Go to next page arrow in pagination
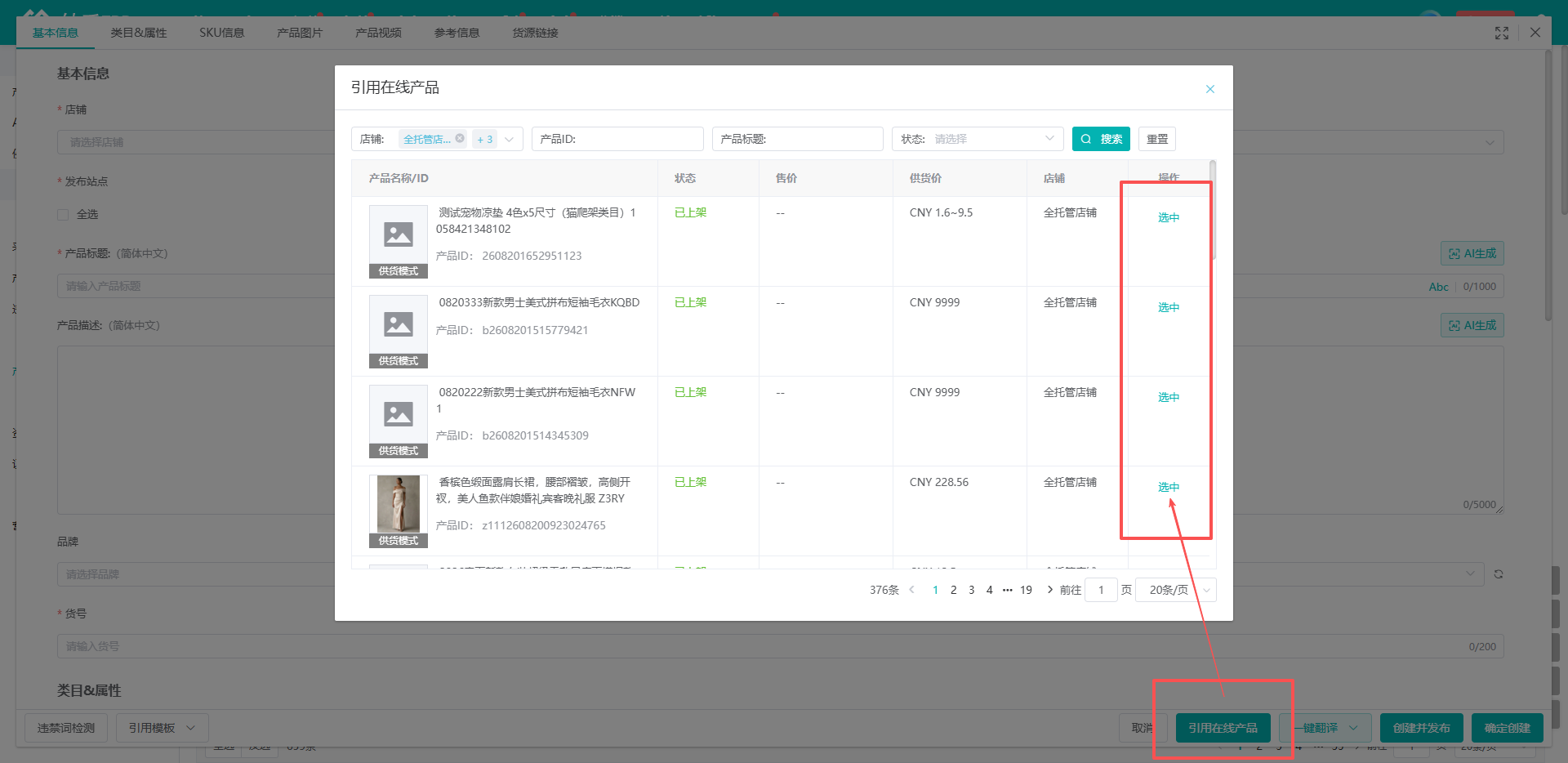 coord(1049,590)
